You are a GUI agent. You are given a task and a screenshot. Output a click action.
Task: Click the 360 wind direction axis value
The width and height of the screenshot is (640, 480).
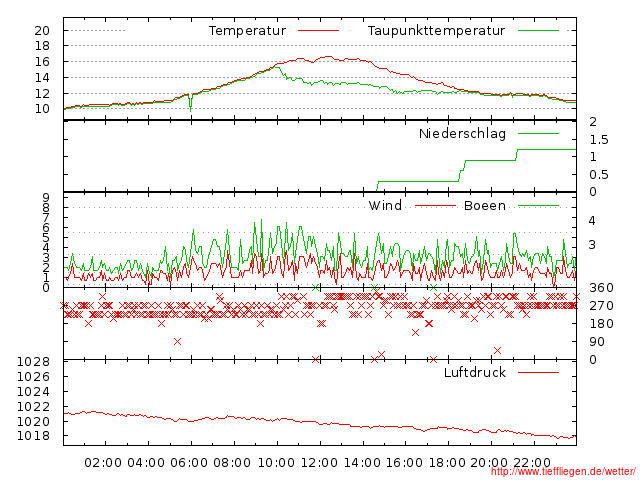(601, 288)
